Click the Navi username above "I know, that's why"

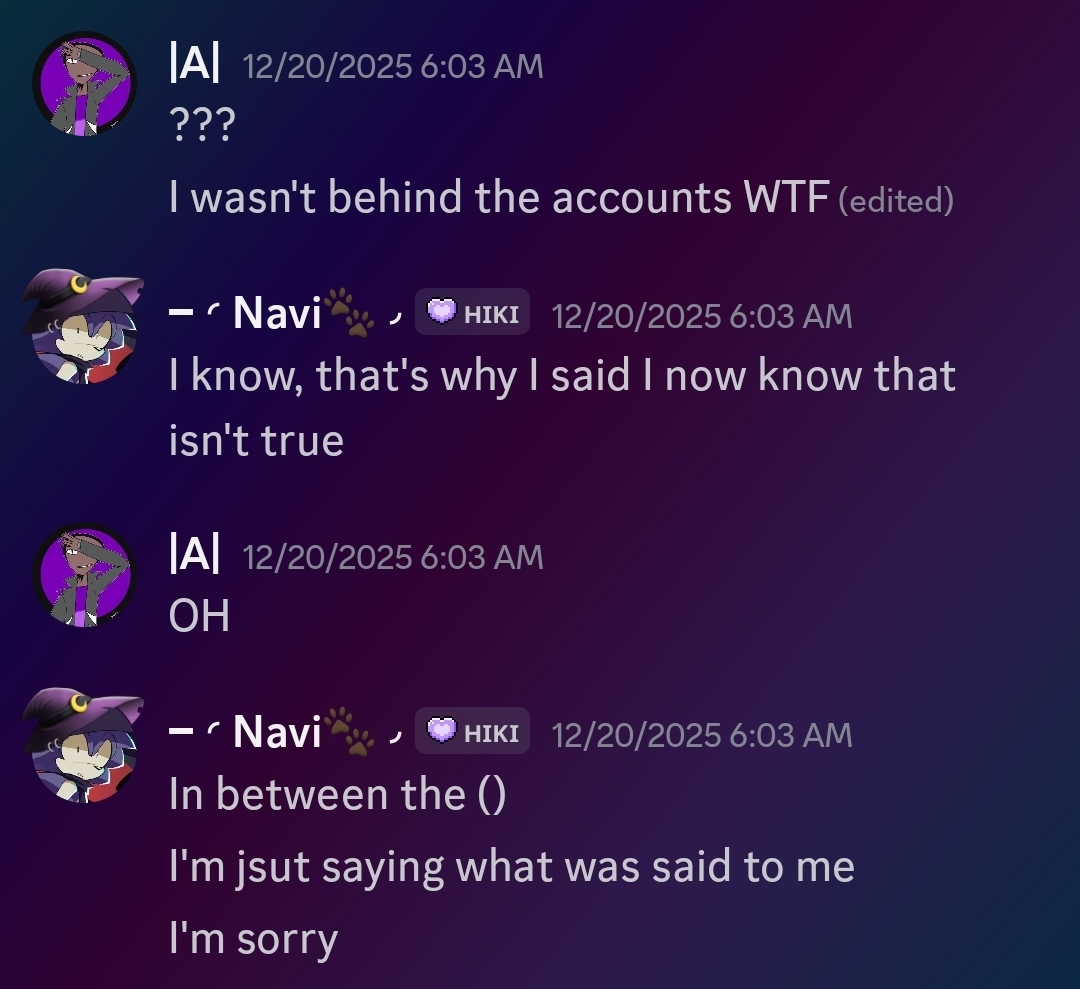[276, 315]
